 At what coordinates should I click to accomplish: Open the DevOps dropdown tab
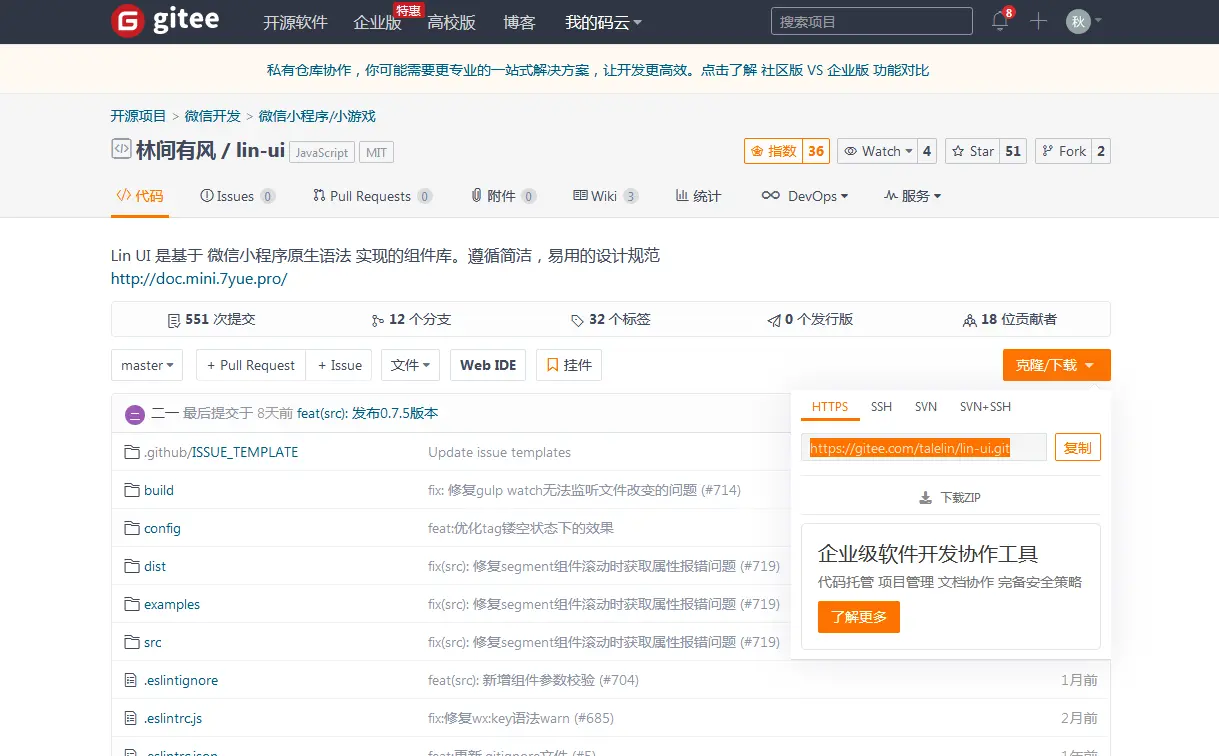(x=805, y=196)
